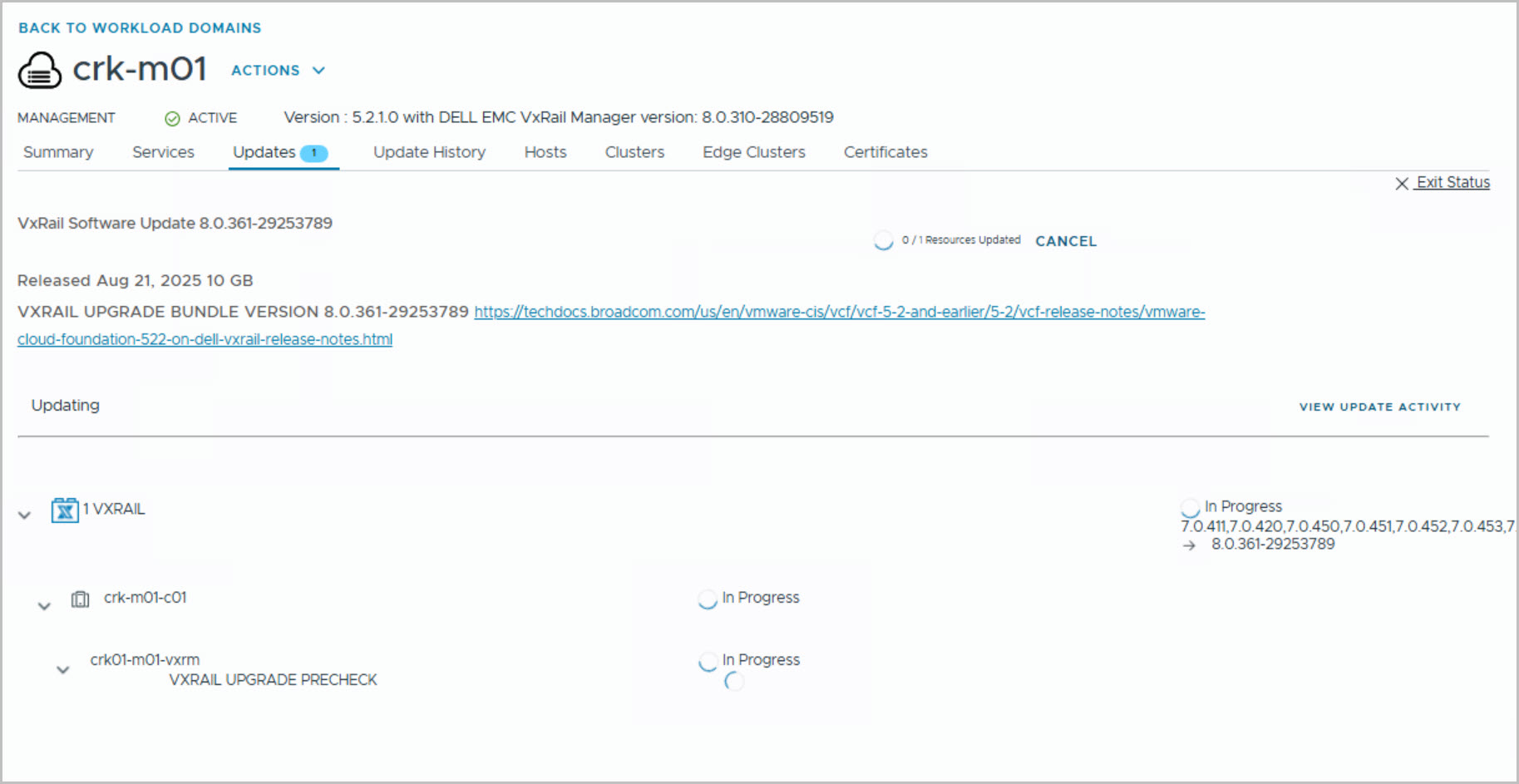Click the VXRAIL UPGRADE PRECHECK step label
Image resolution: width=1519 pixels, height=784 pixels.
pos(273,679)
